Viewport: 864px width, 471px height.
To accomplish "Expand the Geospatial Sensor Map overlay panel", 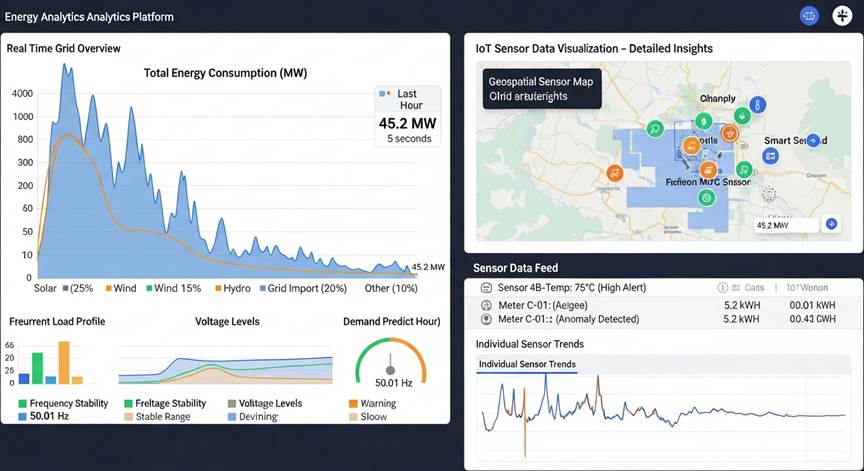I will coord(538,89).
